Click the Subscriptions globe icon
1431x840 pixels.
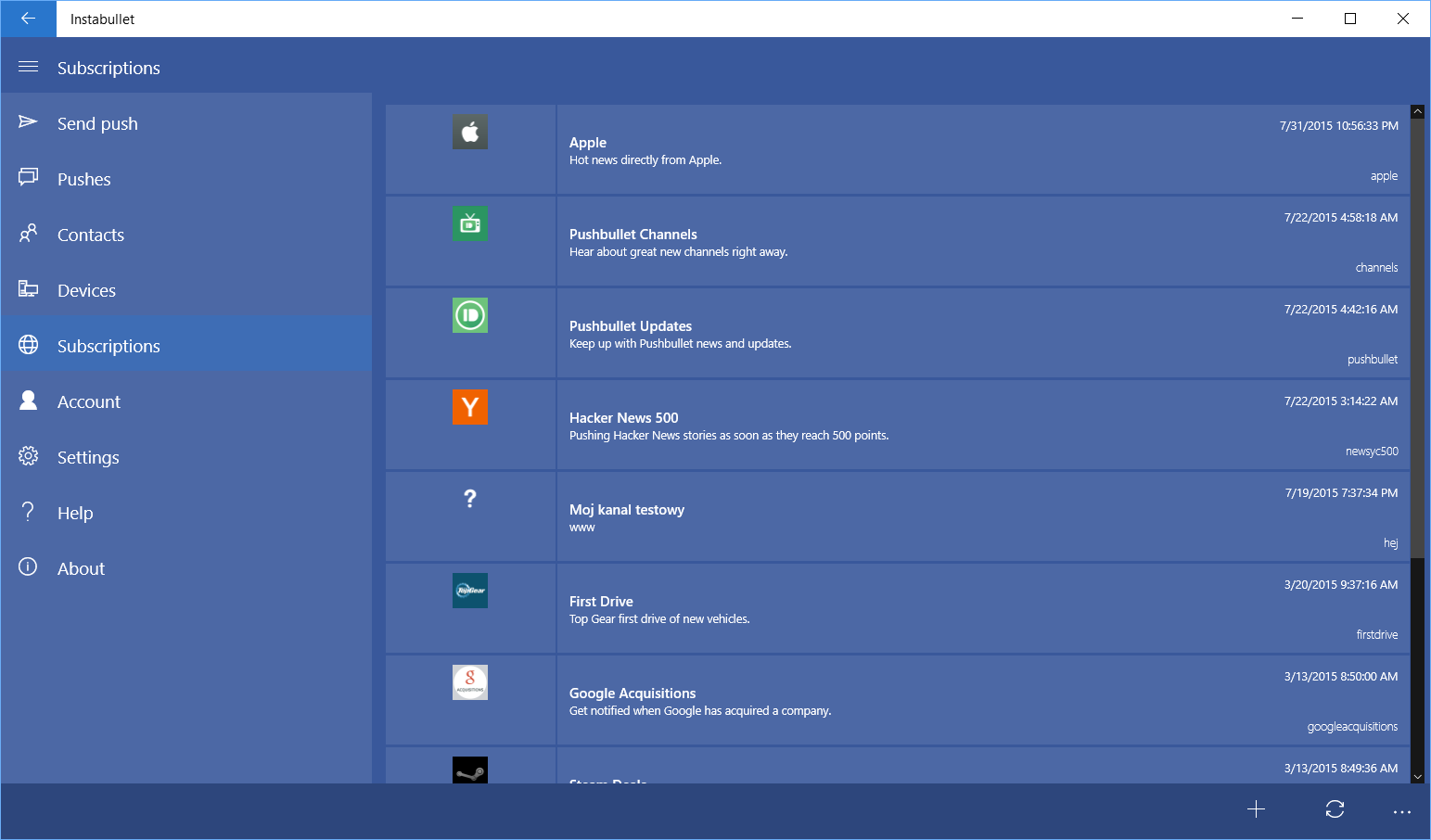pos(28,344)
